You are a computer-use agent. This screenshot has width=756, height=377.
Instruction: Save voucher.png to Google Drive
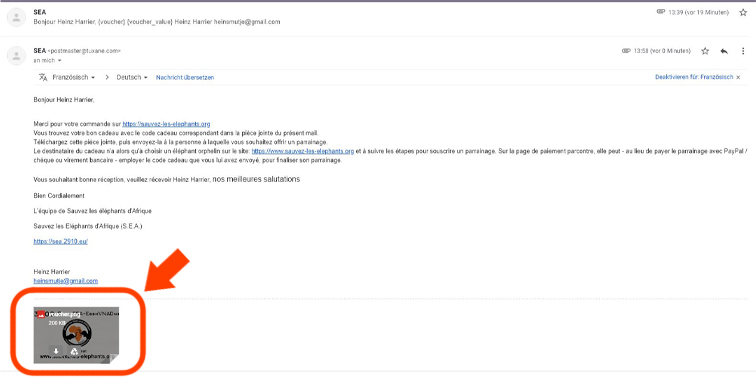(74, 351)
